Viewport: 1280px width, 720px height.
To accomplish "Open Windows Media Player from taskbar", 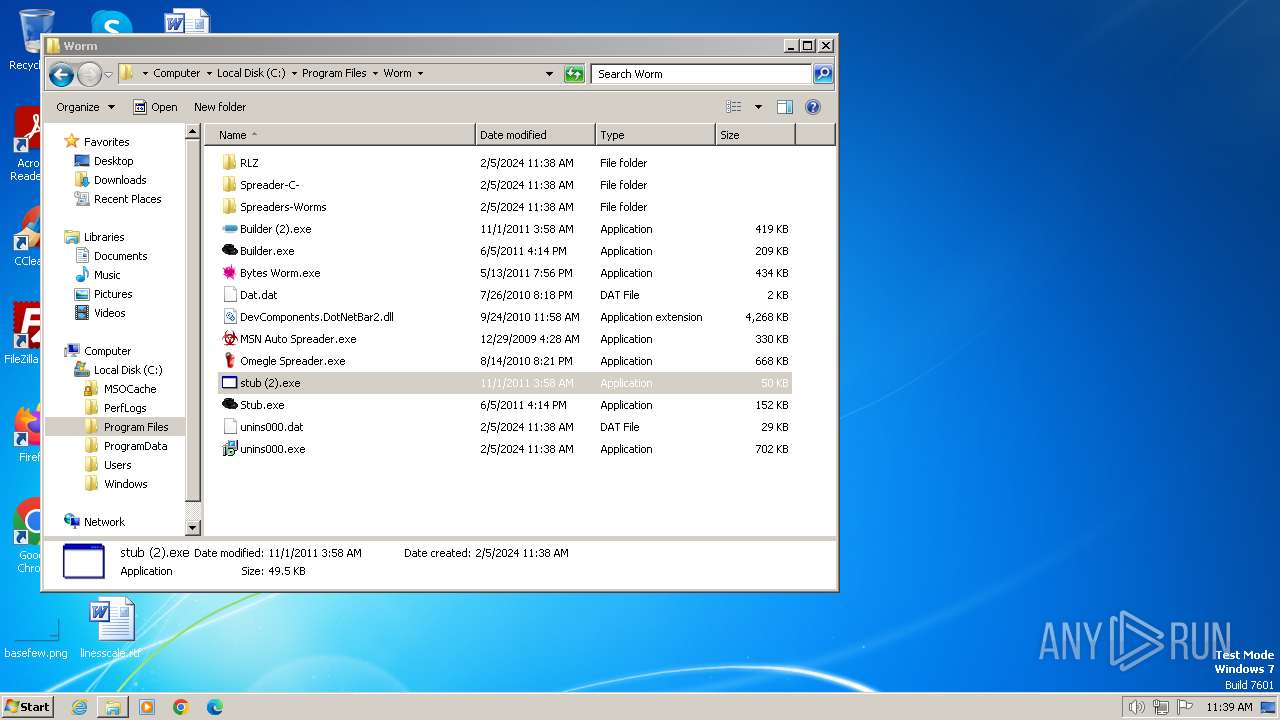I will (x=147, y=707).
